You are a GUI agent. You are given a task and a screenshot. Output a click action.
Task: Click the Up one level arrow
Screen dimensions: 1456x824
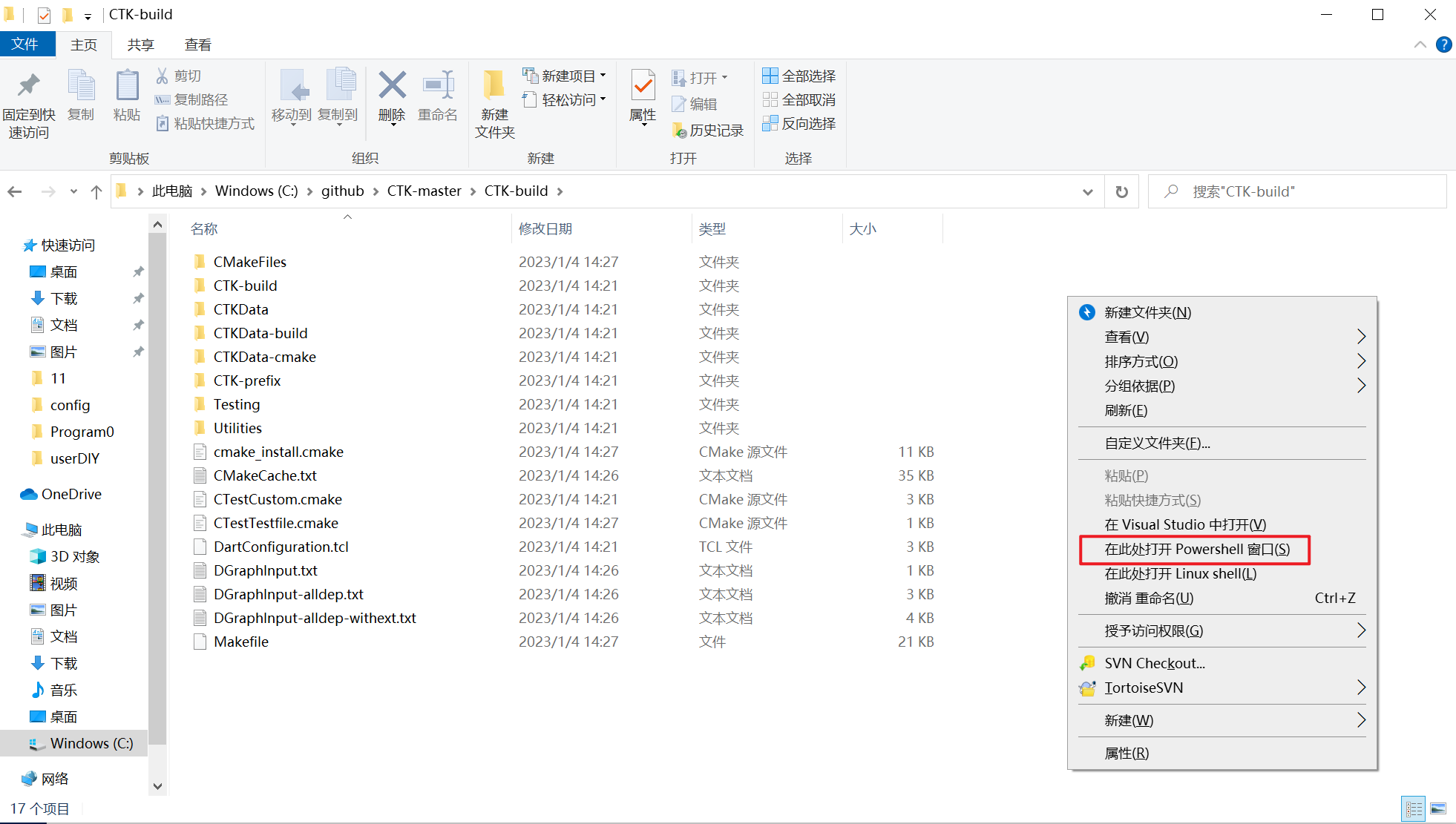[96, 192]
